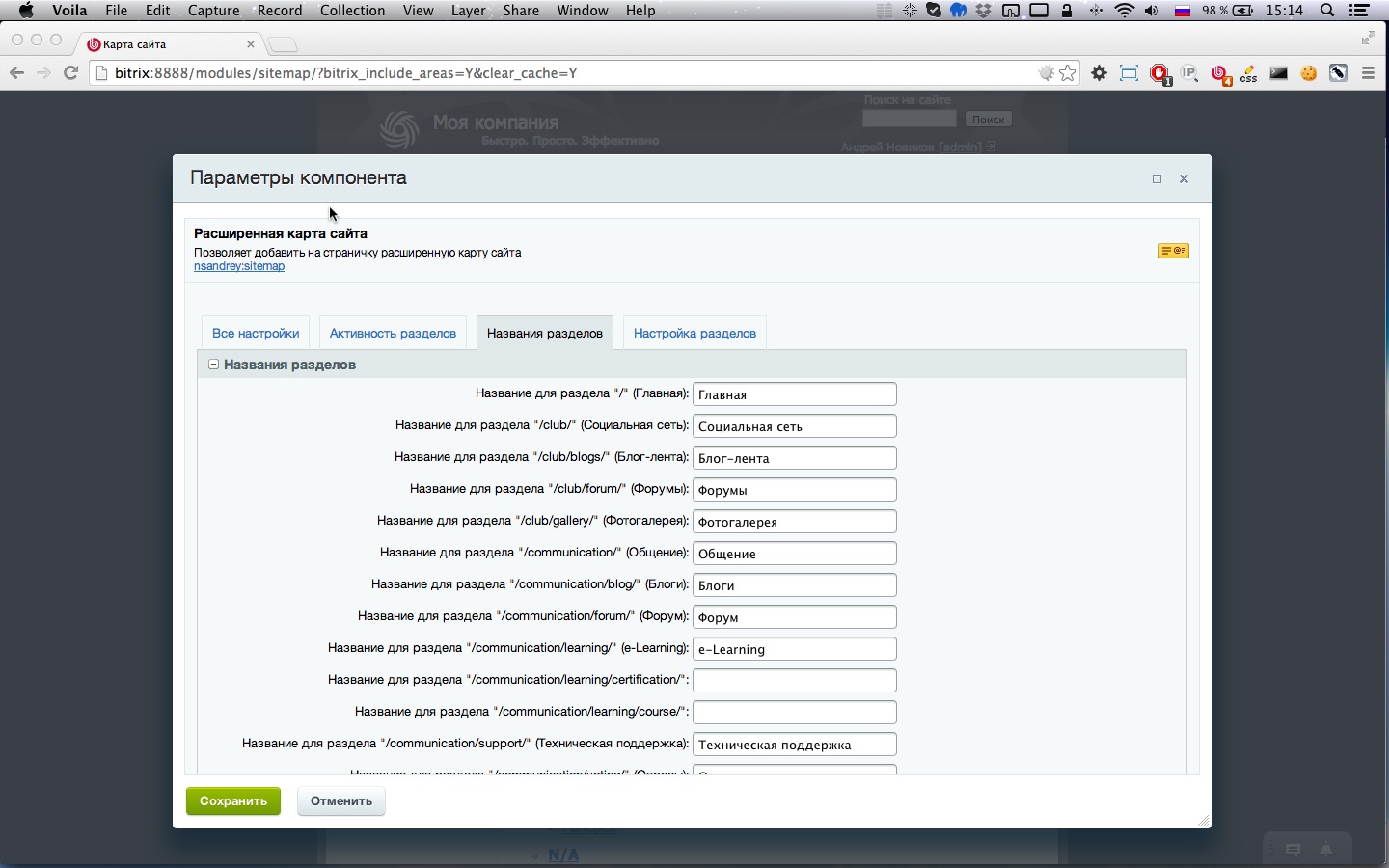Screen dimensions: 1389x868
Task: Open the Chrome hamburger menu
Action: pos(1368,73)
